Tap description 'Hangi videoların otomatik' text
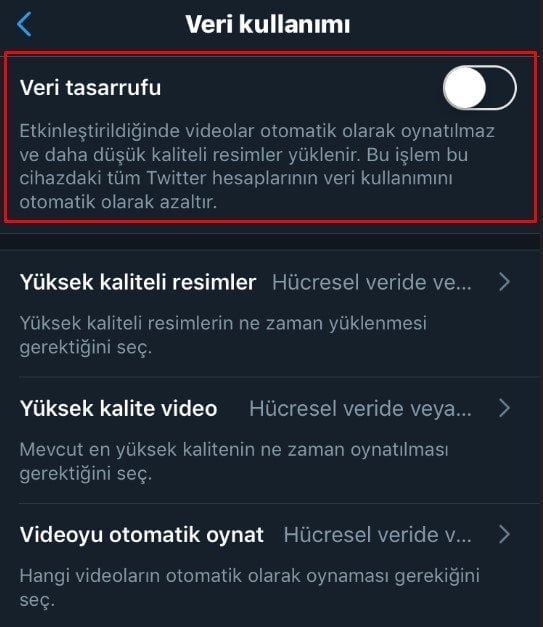Screen dimensions: 543x627 pyautogui.click(x=250, y=587)
